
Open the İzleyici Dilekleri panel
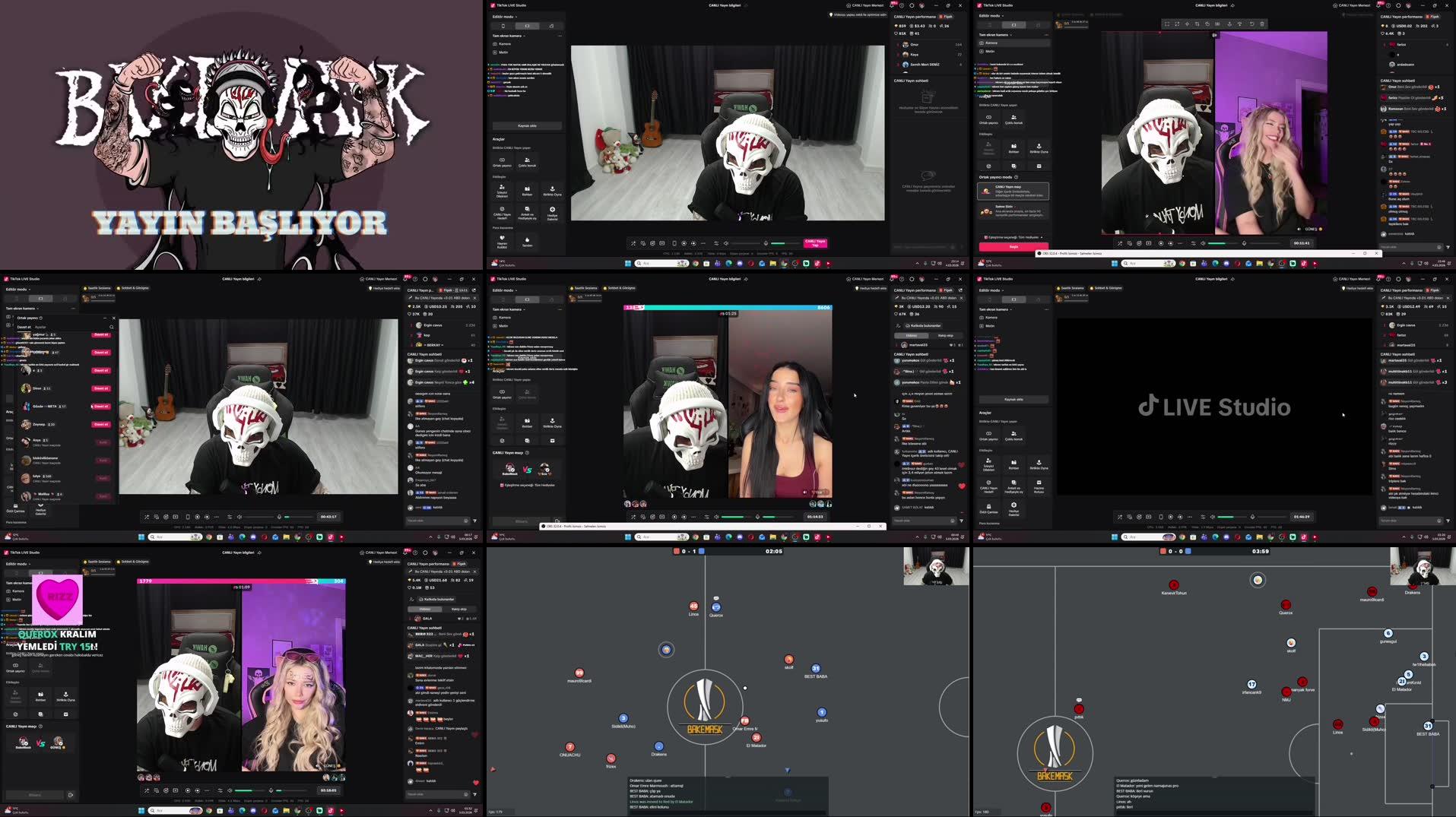click(503, 192)
